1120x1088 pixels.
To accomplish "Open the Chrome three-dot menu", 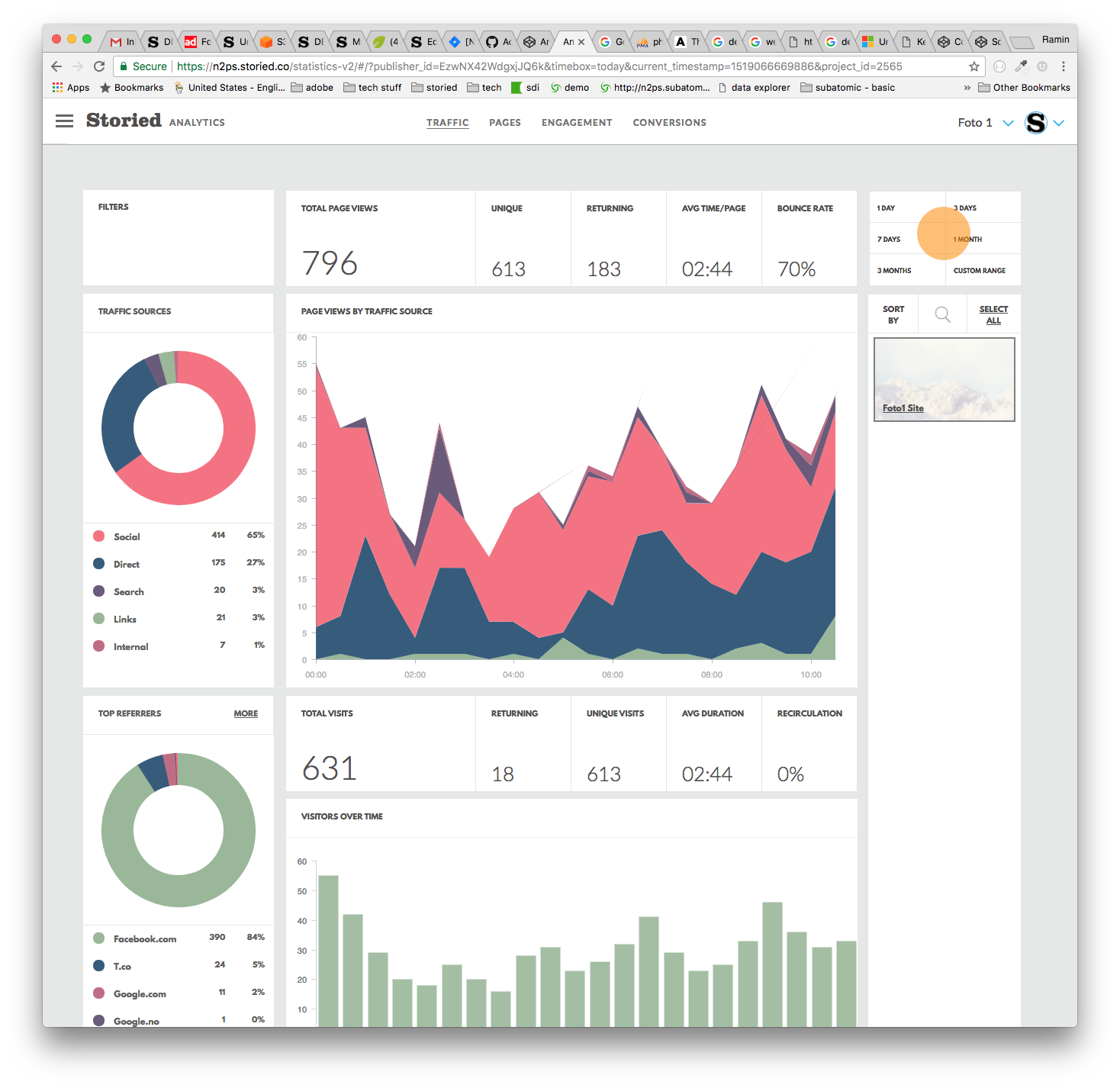I will click(1064, 66).
